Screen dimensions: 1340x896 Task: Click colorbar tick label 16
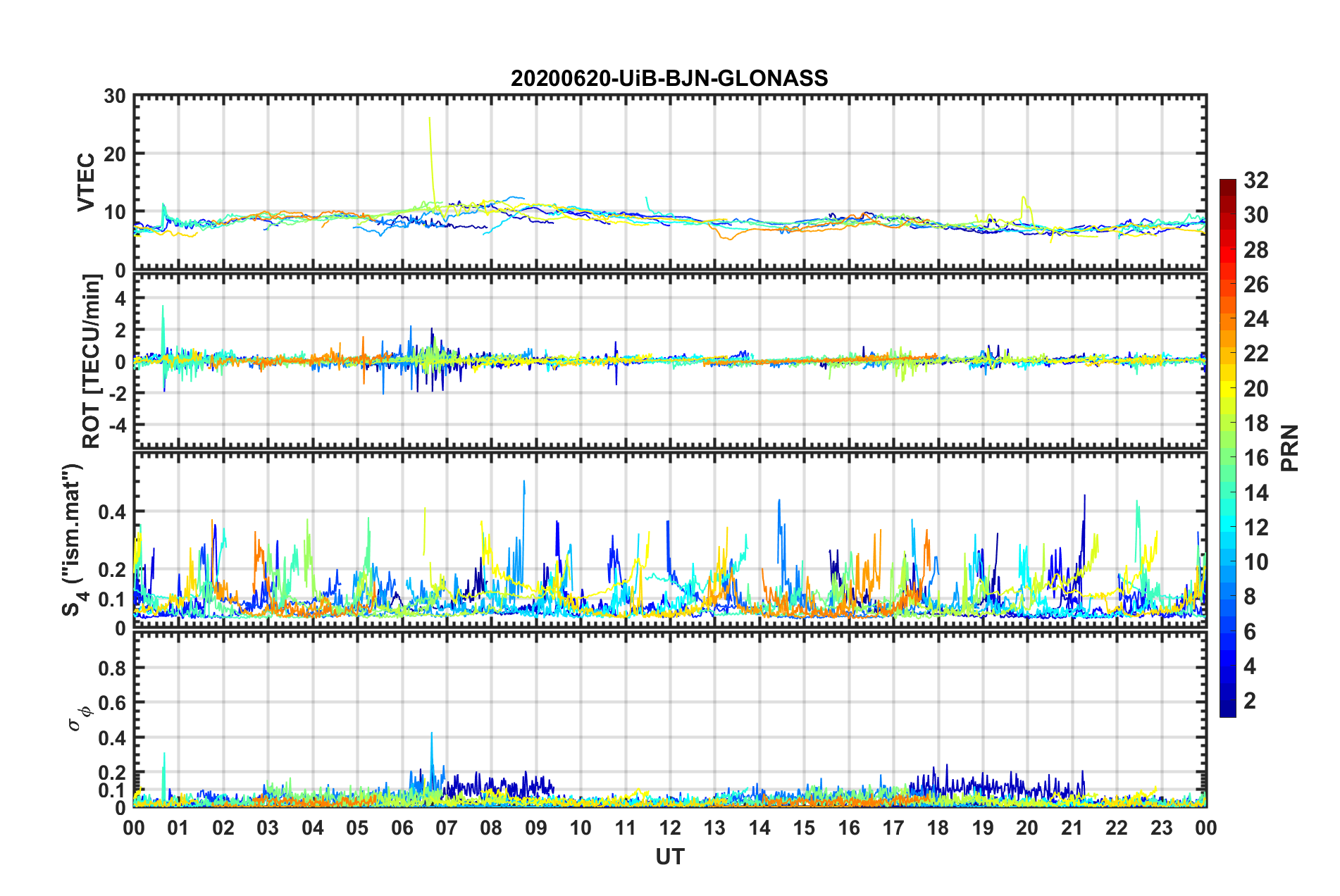click(x=1255, y=458)
